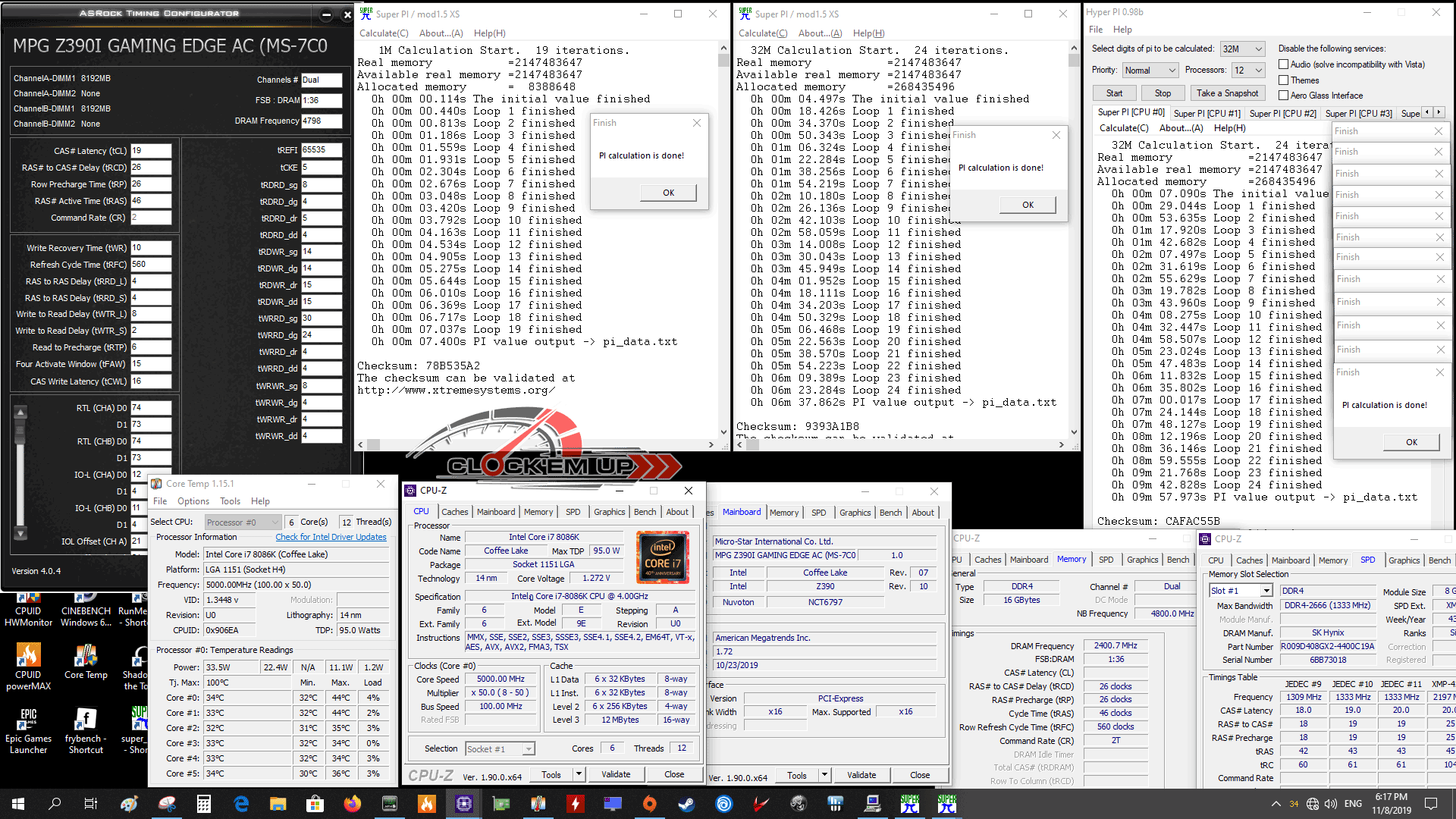
Task: Open File Explorer taskbar icon
Action: pos(278,804)
